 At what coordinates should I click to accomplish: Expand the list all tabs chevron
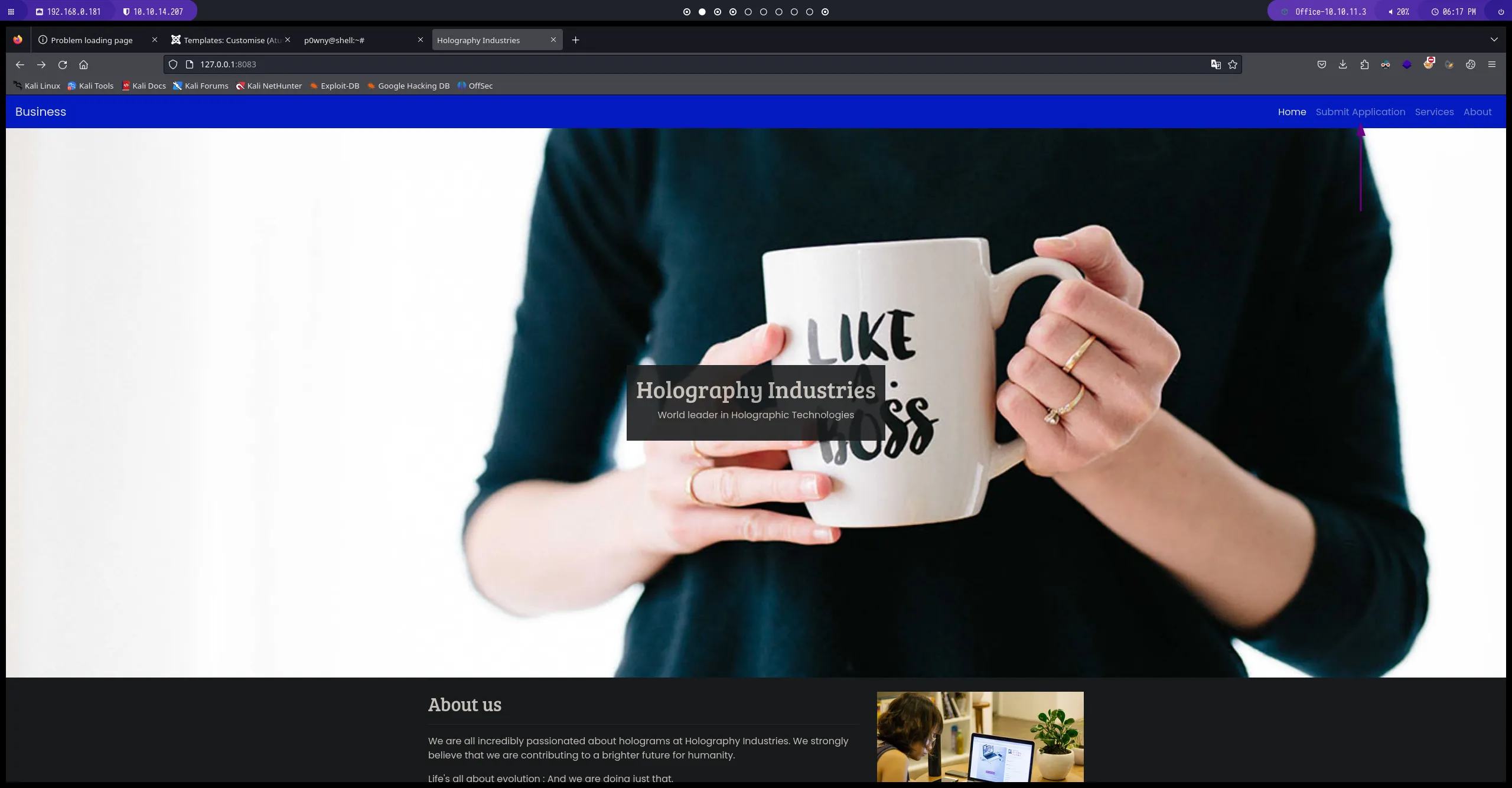pos(1494,40)
